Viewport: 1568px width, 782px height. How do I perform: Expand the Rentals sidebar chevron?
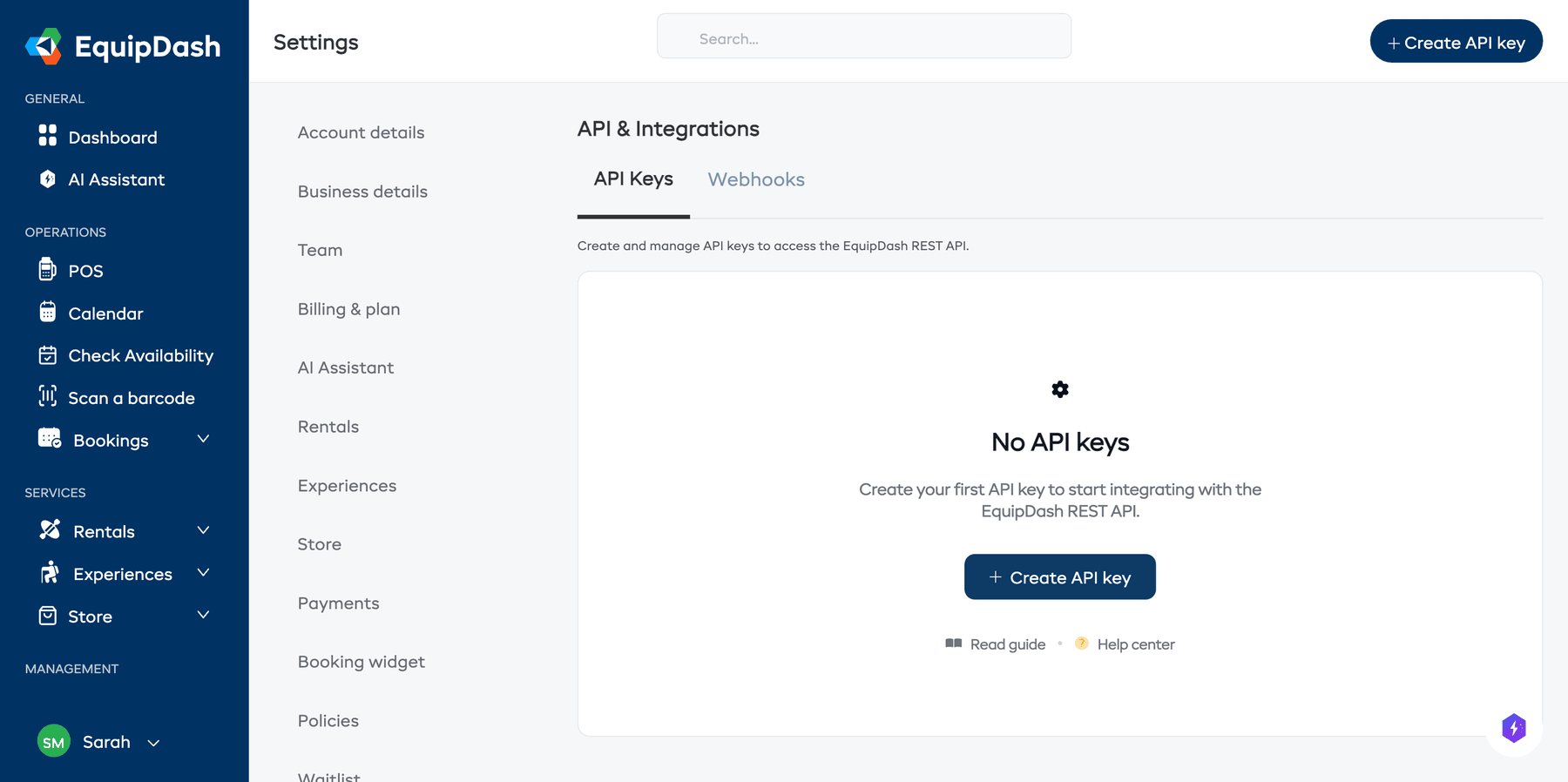click(203, 530)
